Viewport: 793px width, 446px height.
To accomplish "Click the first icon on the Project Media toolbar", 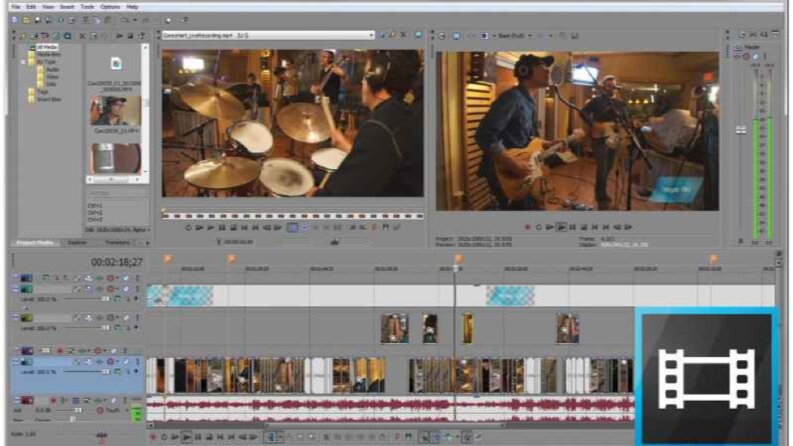I will tap(22, 36).
